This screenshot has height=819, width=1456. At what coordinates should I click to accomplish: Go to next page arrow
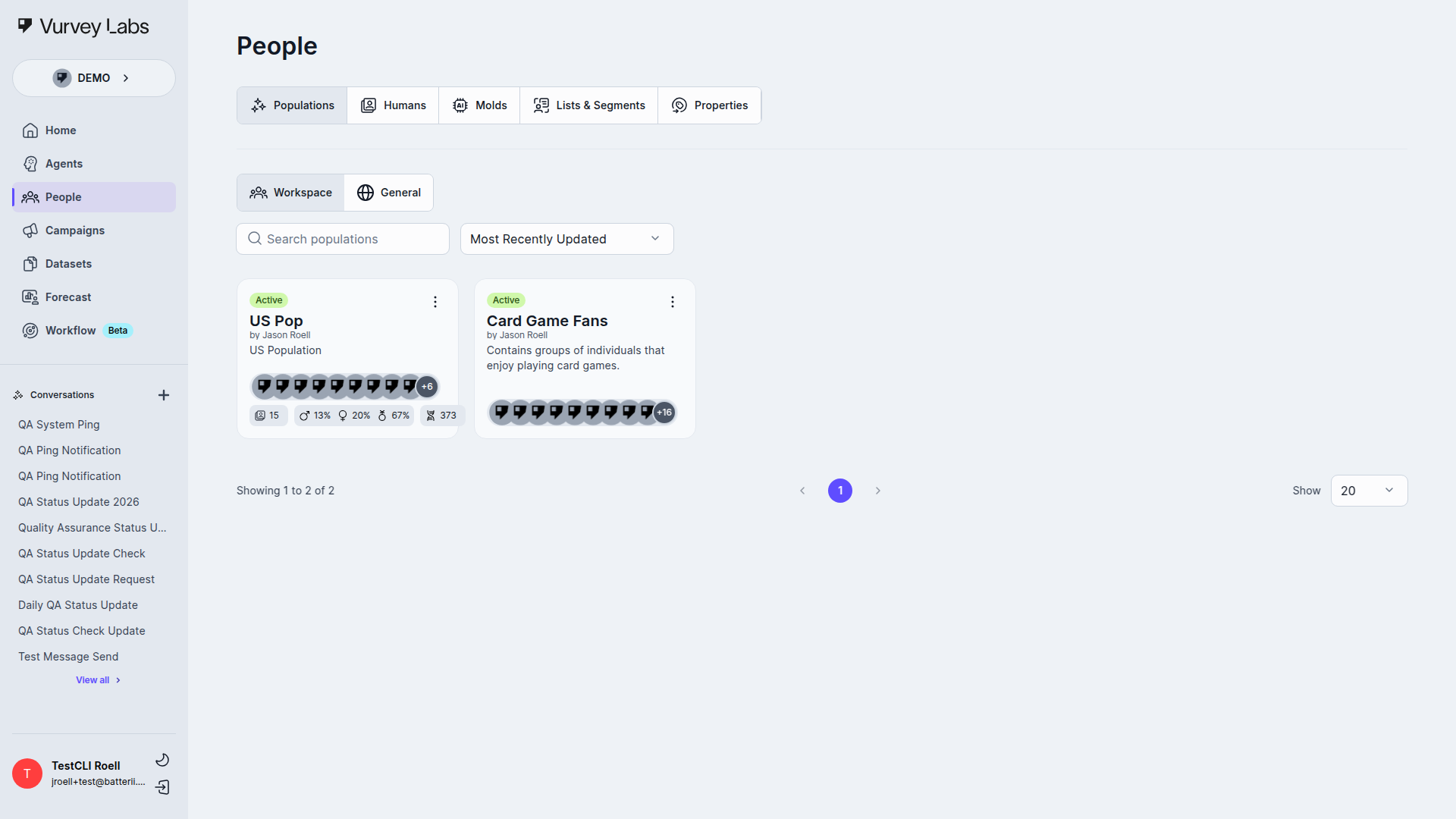878,491
